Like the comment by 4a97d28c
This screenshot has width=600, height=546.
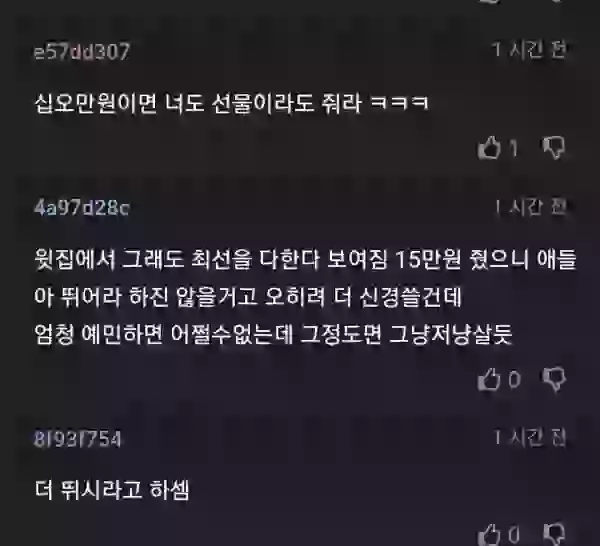pos(489,379)
